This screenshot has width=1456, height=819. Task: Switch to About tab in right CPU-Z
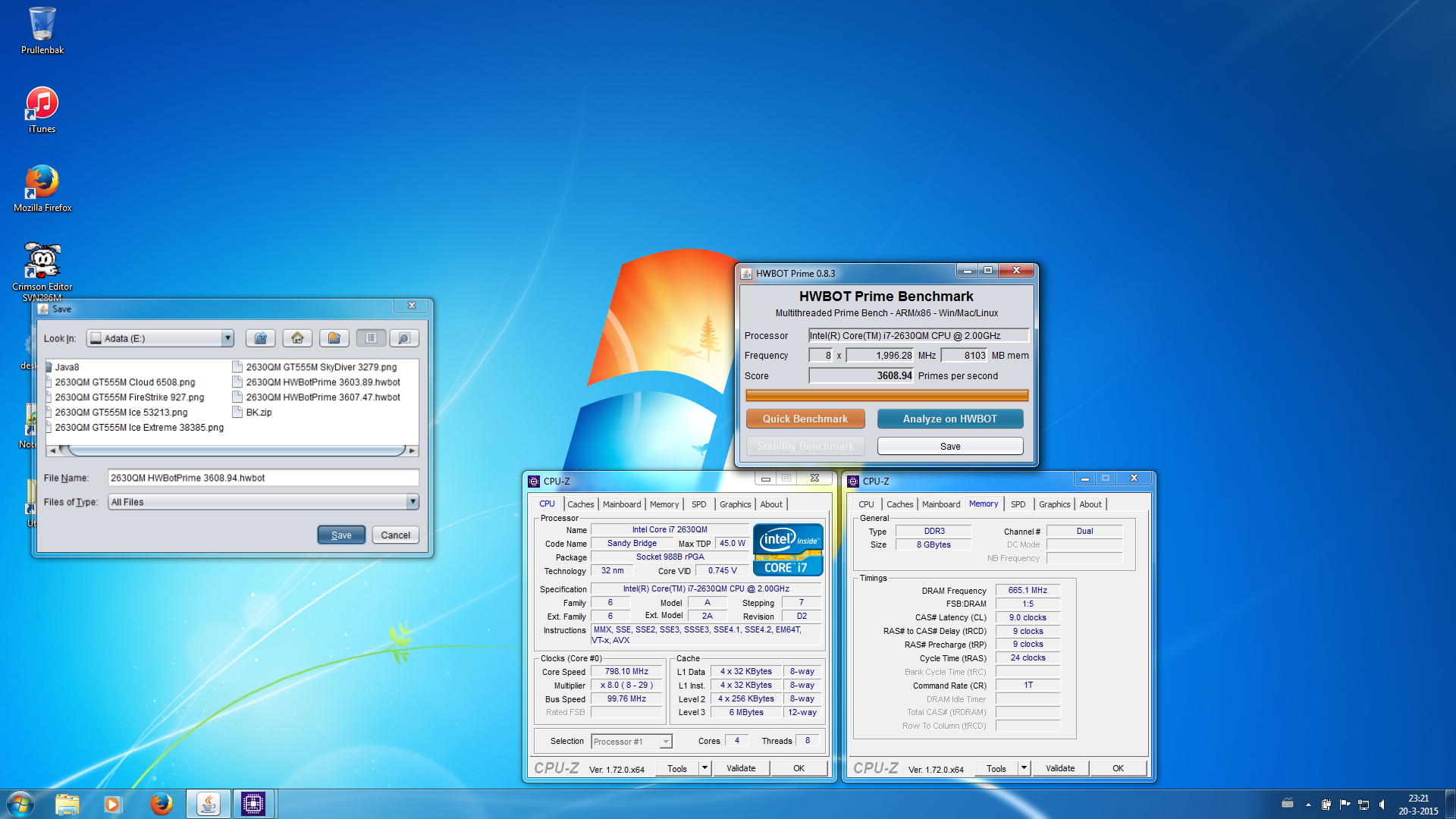[1090, 504]
